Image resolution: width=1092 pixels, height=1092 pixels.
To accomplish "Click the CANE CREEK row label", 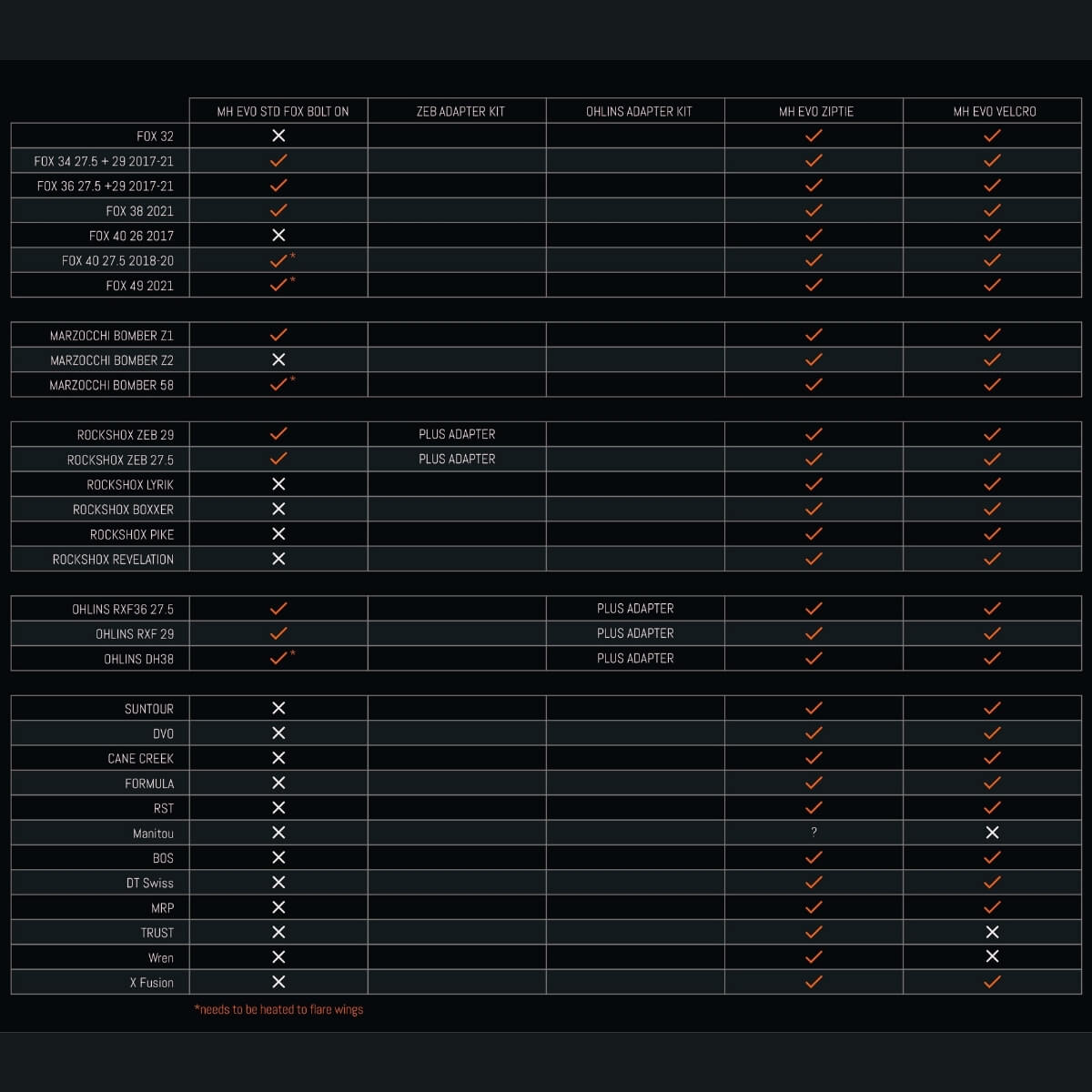I will pos(140,758).
